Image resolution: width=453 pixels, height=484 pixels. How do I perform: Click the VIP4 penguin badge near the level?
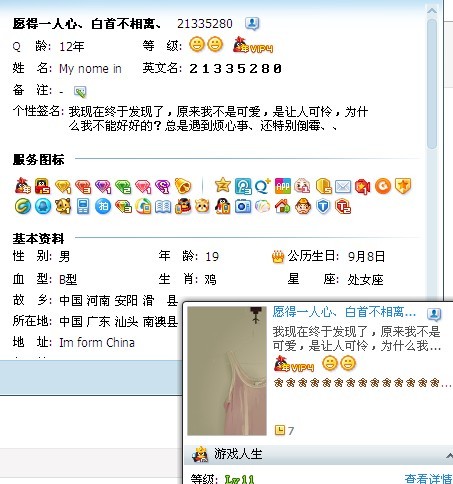[253, 46]
